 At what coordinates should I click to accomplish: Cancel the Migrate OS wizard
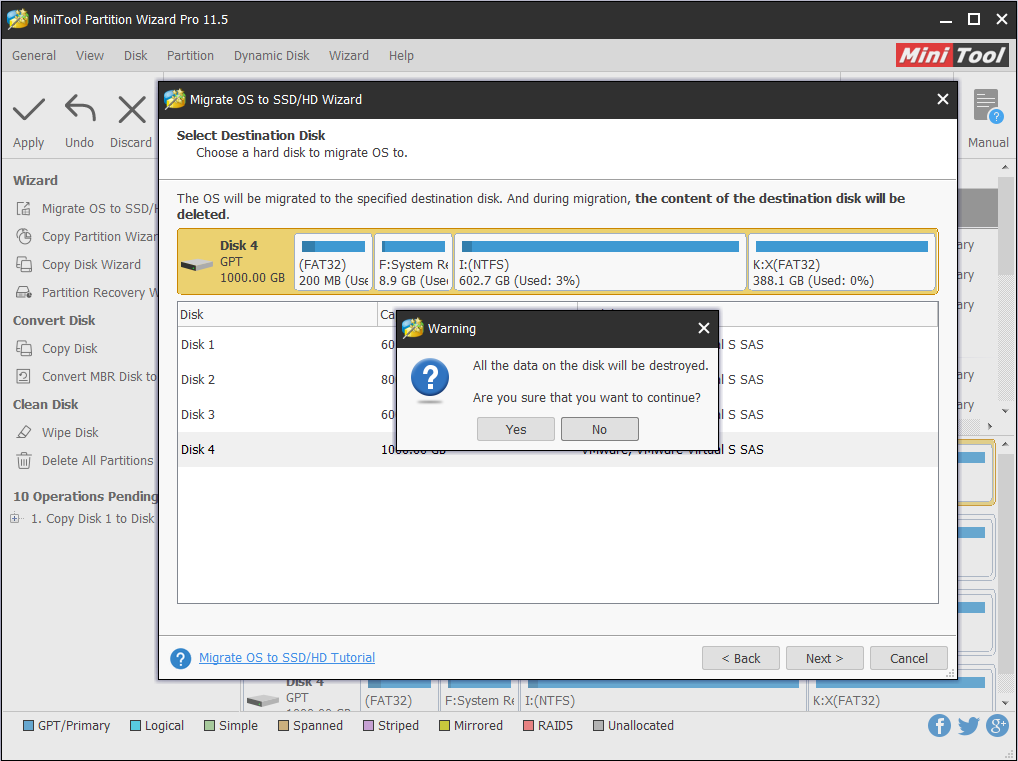coord(909,658)
